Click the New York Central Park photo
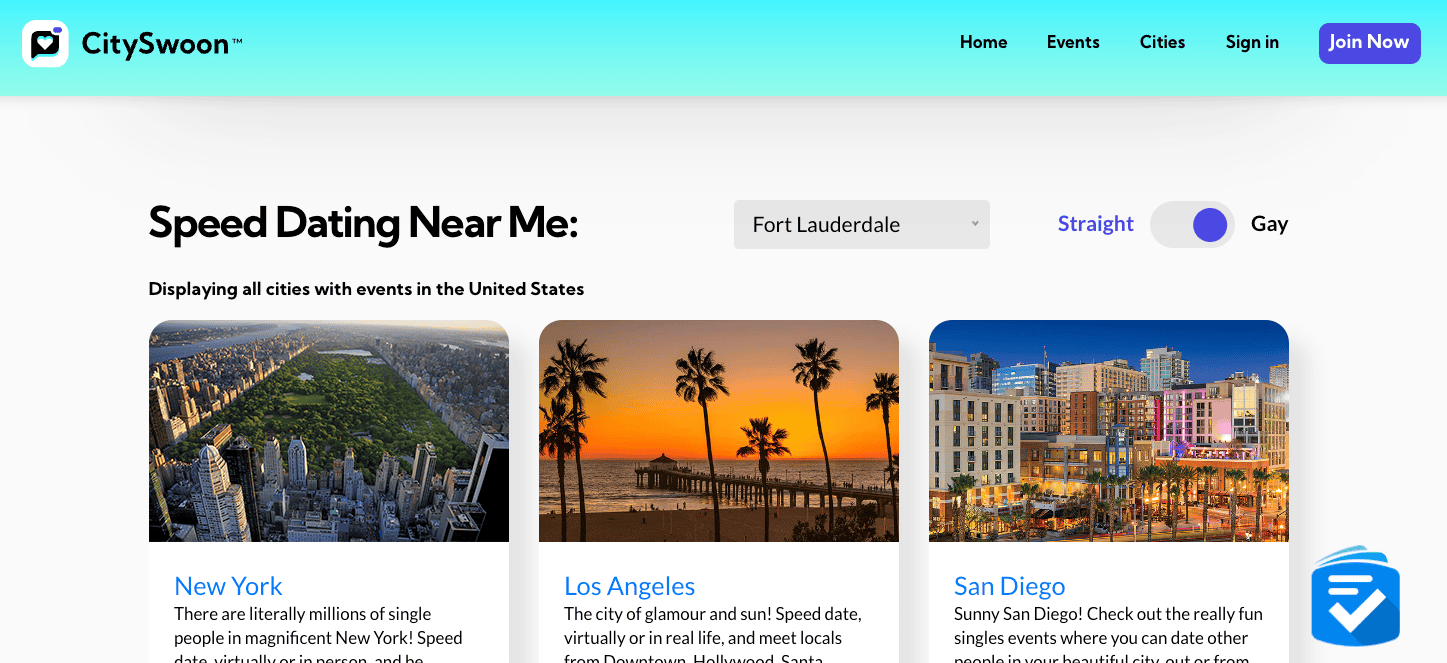Screen dimensions: 1447x663 (x=329, y=431)
